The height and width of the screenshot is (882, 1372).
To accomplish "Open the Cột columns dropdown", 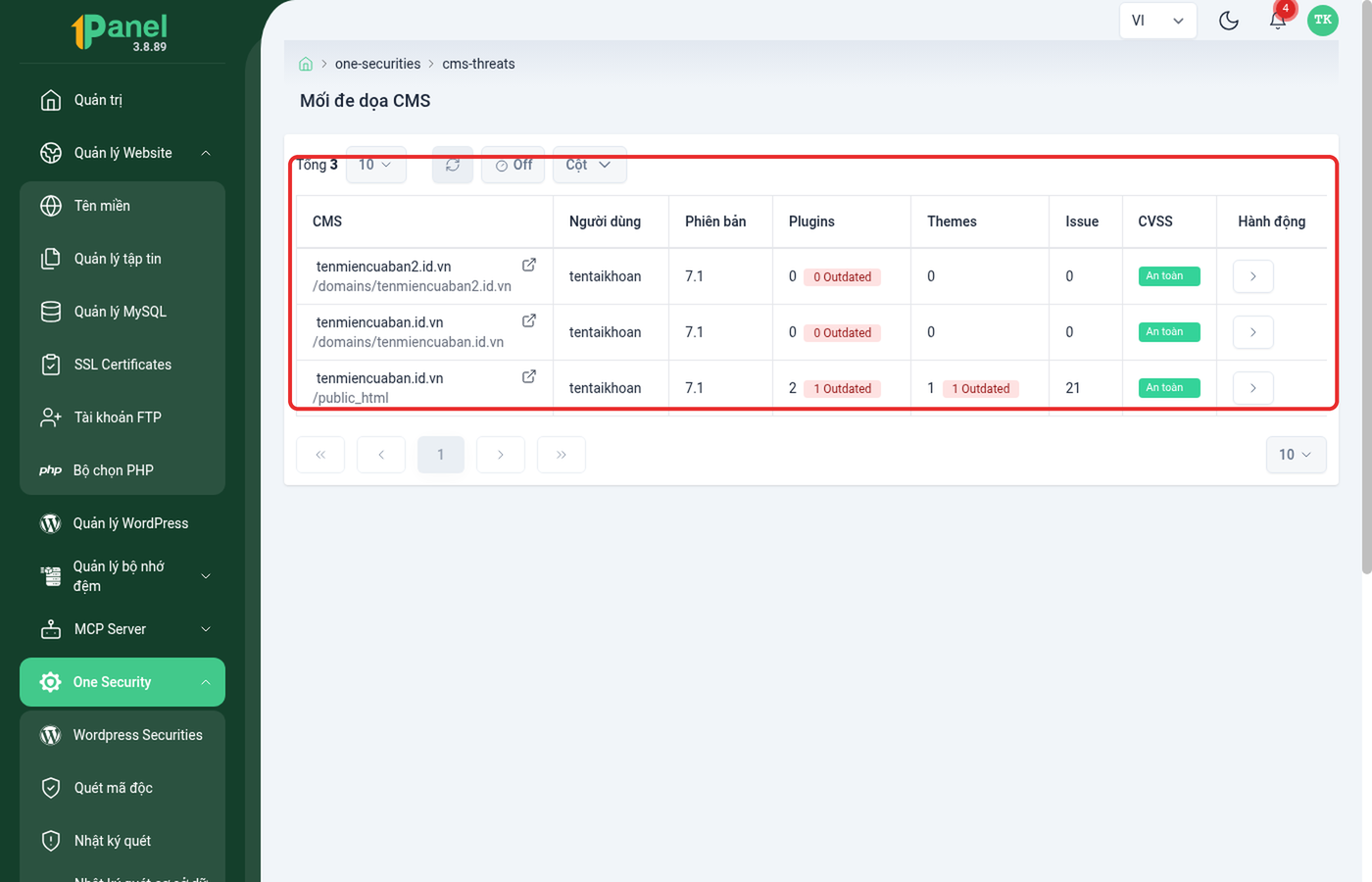I will [x=589, y=165].
